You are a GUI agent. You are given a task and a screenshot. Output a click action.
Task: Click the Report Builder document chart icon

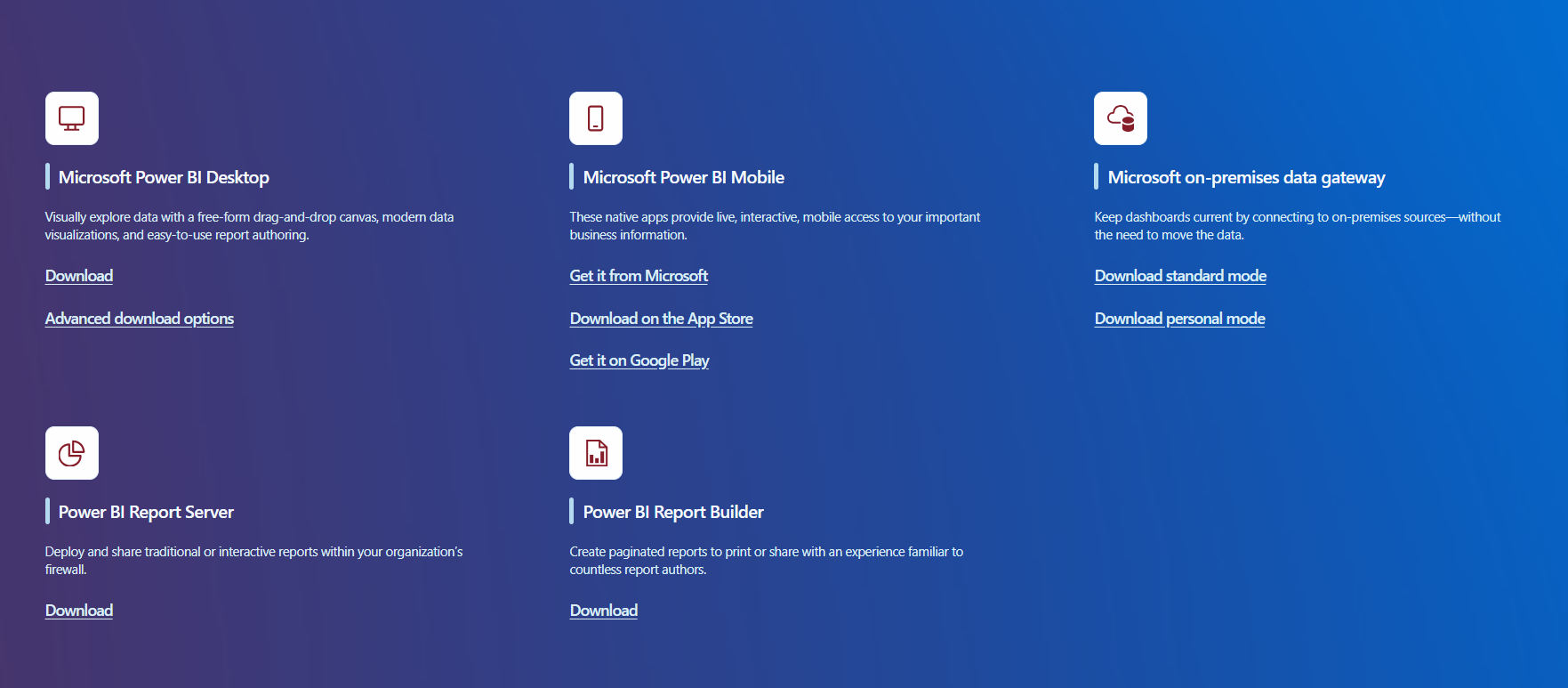(x=596, y=453)
